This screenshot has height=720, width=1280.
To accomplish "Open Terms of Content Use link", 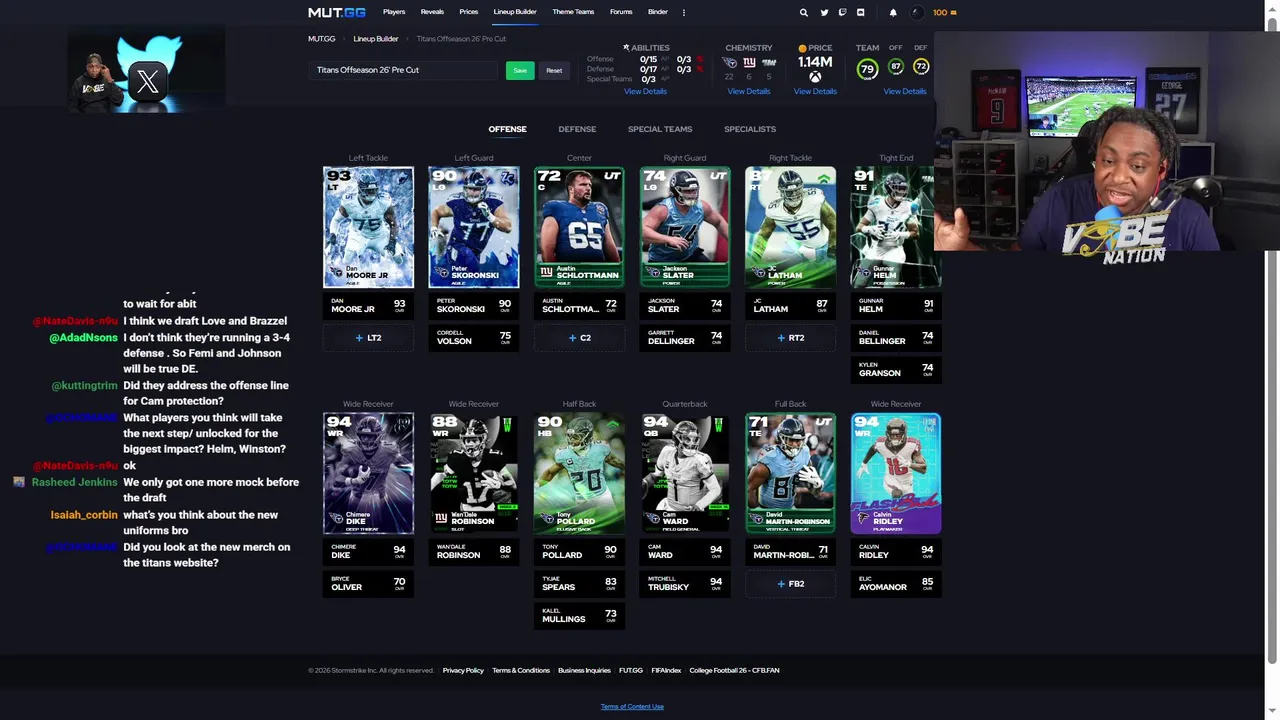I will (632, 707).
